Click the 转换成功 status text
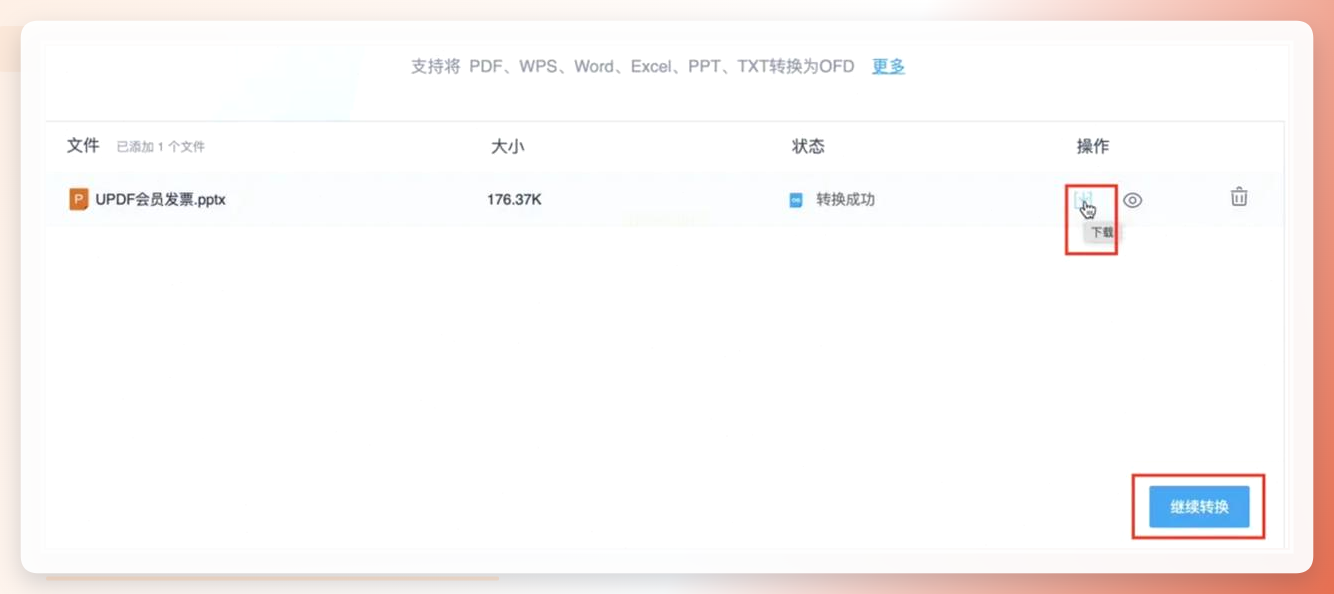 (x=845, y=200)
